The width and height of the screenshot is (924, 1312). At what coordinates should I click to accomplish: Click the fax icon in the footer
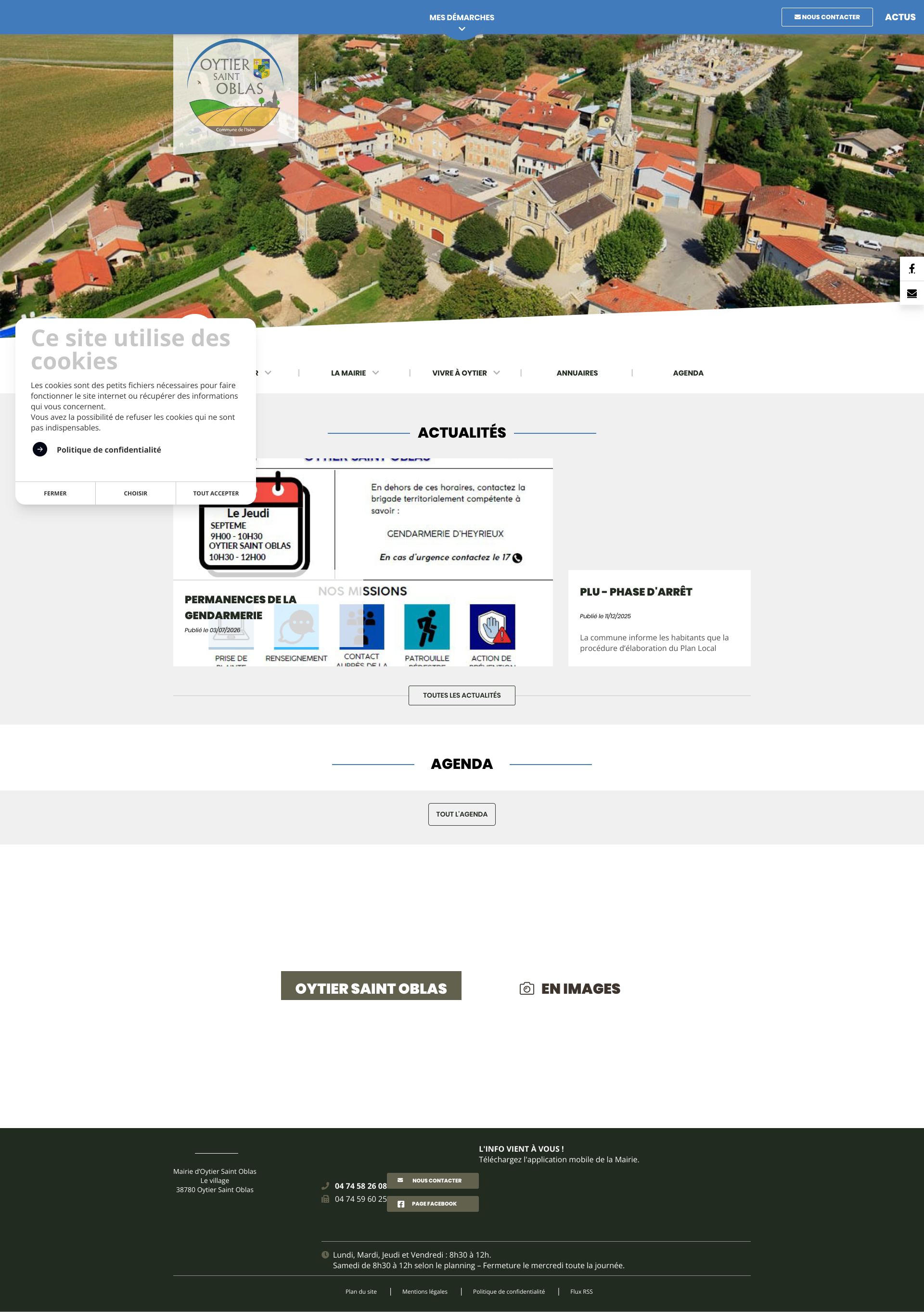point(325,1199)
